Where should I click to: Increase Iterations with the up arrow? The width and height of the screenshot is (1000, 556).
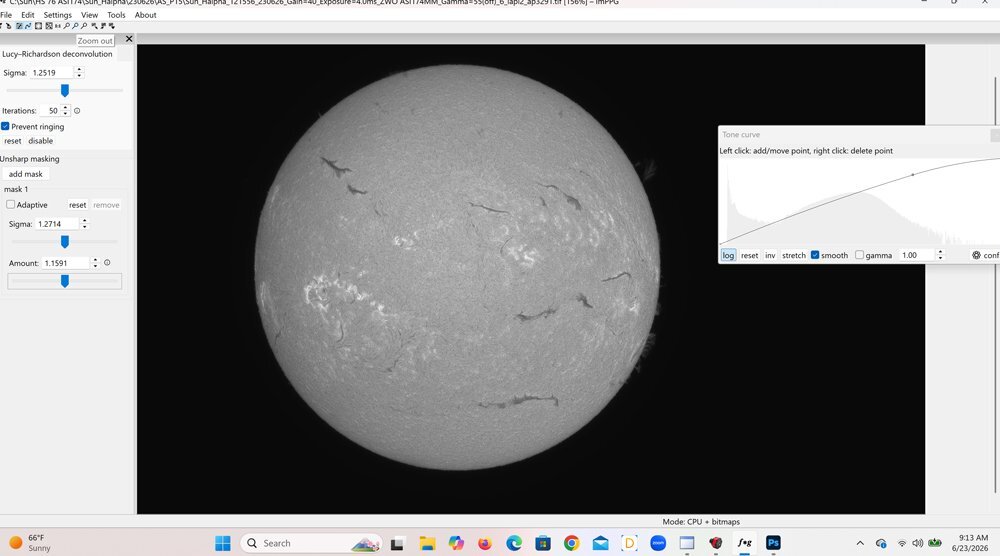pos(65,108)
